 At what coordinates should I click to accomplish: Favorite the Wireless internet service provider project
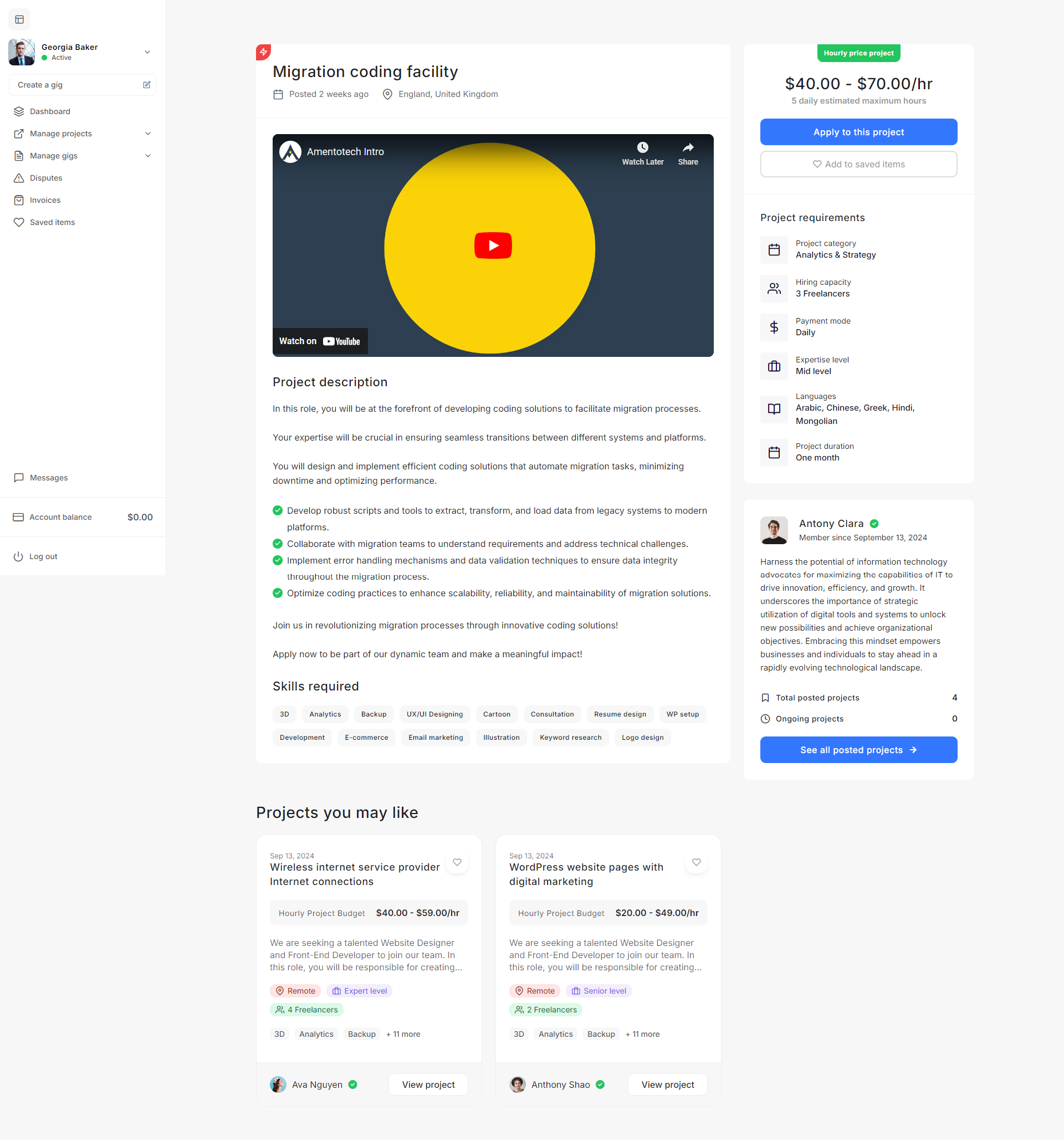click(457, 862)
